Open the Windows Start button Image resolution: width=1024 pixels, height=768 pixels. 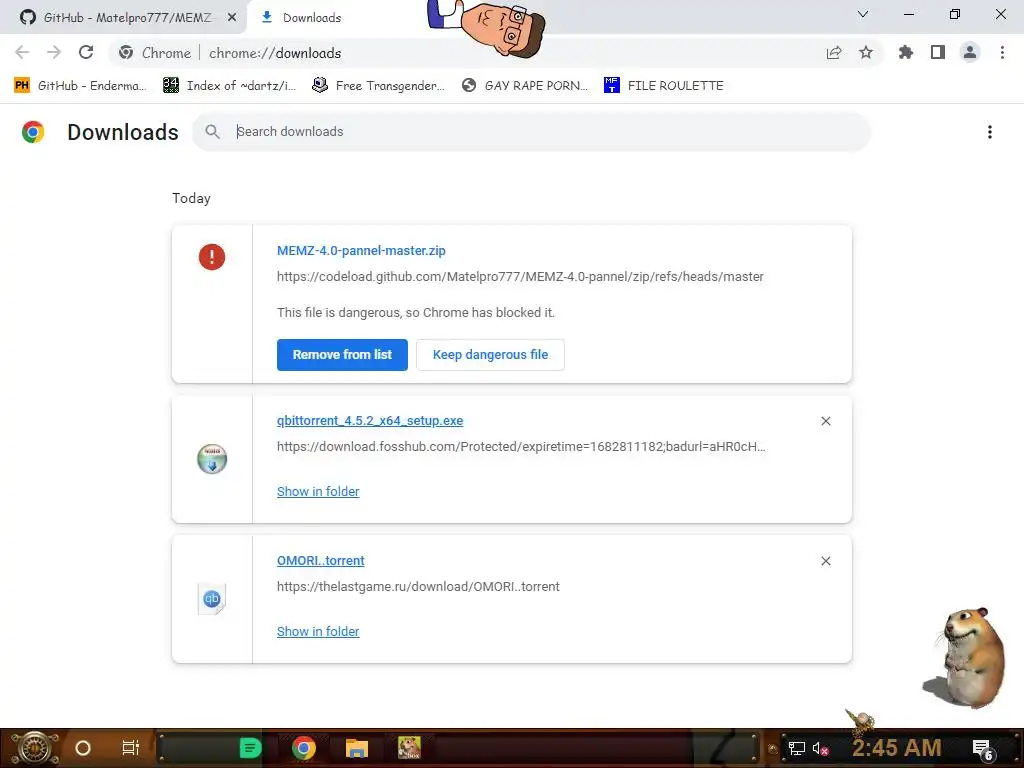coord(35,748)
